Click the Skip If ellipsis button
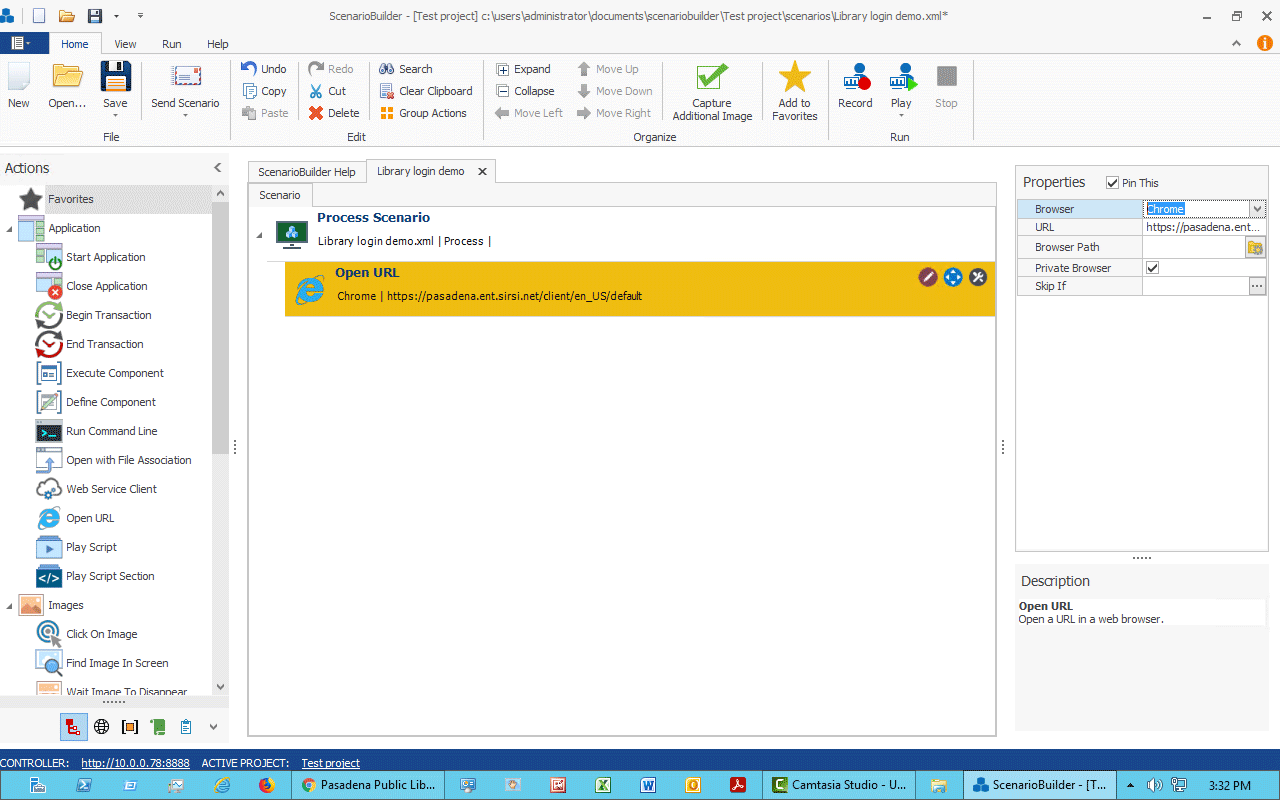 (x=1256, y=286)
